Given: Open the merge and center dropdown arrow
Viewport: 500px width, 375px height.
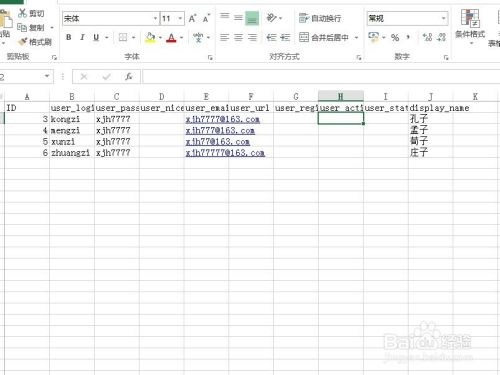Looking at the screenshot, I should tap(356, 37).
